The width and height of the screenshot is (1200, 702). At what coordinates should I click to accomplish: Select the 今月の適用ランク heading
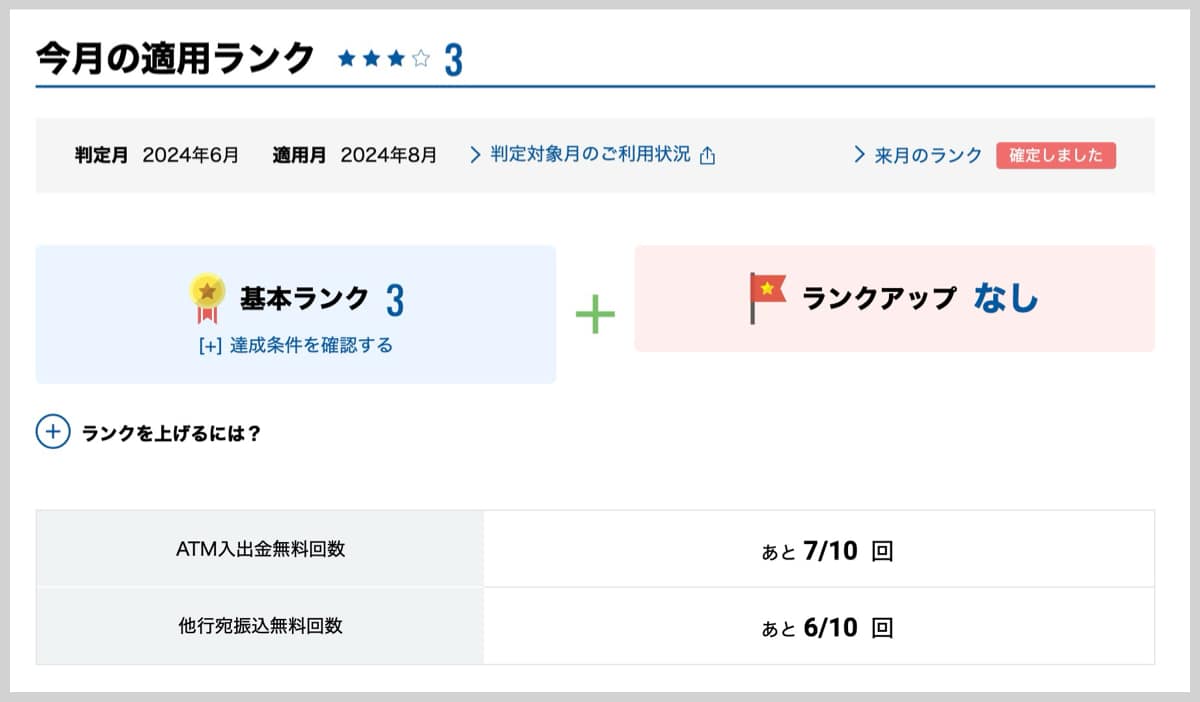coord(170,57)
